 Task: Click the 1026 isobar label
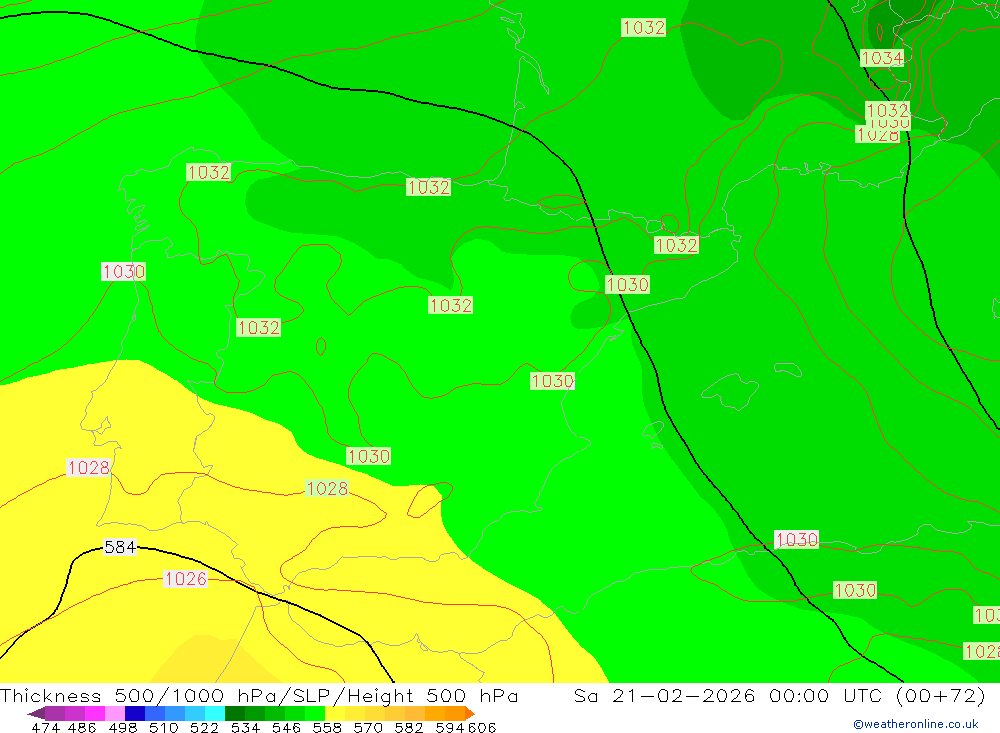186,579
